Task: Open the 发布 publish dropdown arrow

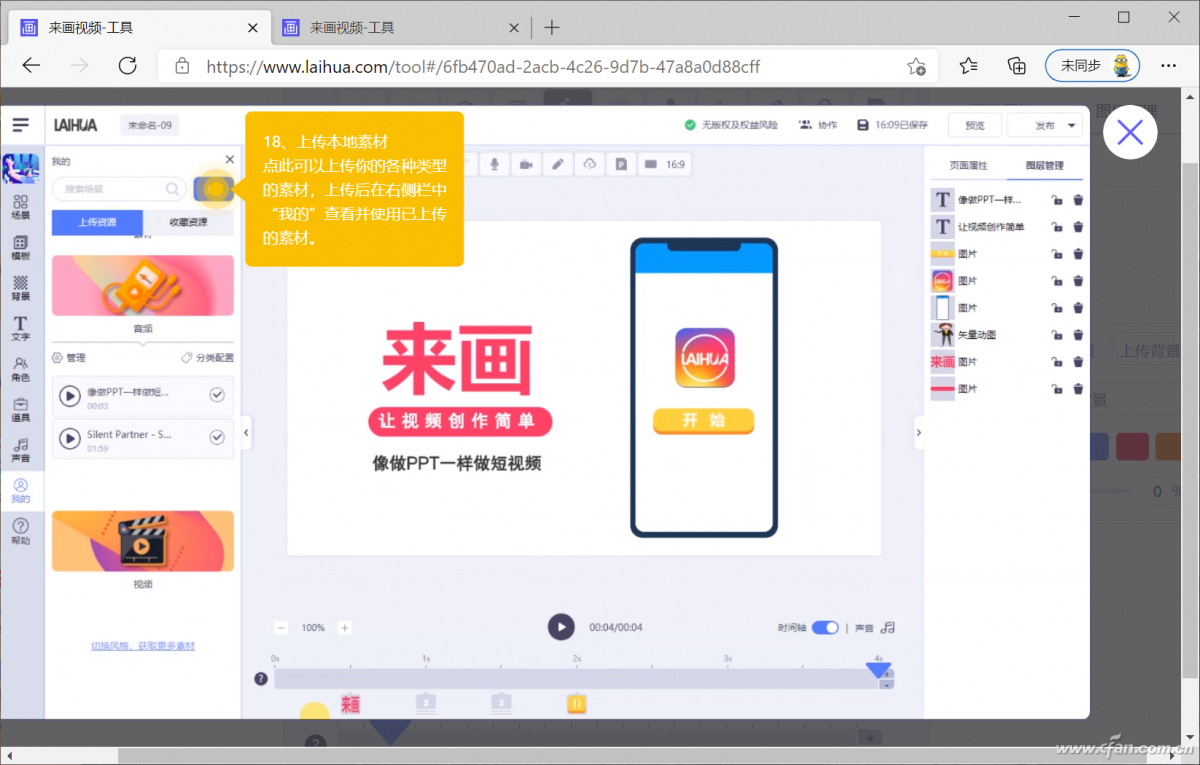Action: (x=1072, y=125)
